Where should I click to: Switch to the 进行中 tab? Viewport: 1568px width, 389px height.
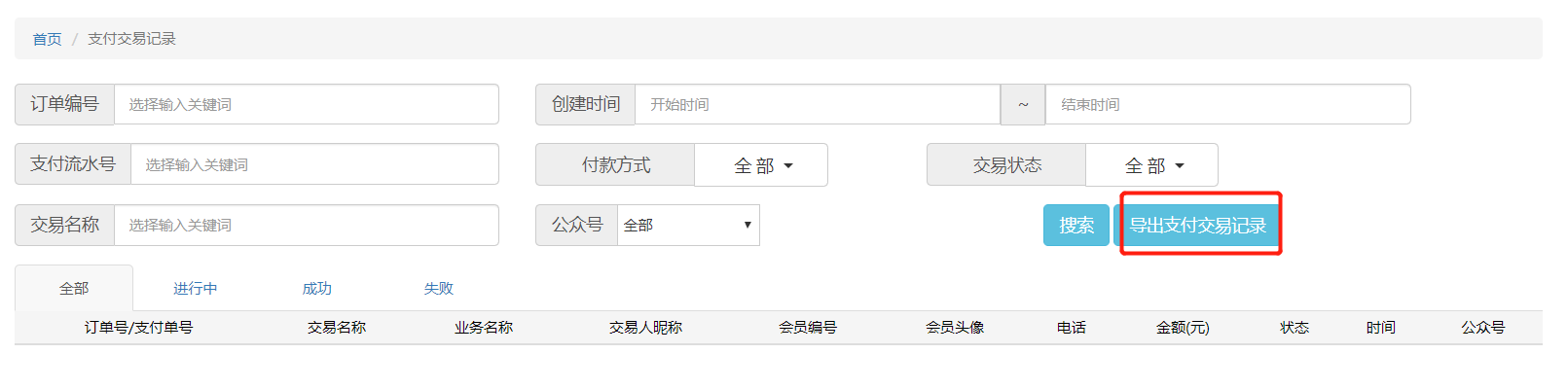click(195, 288)
